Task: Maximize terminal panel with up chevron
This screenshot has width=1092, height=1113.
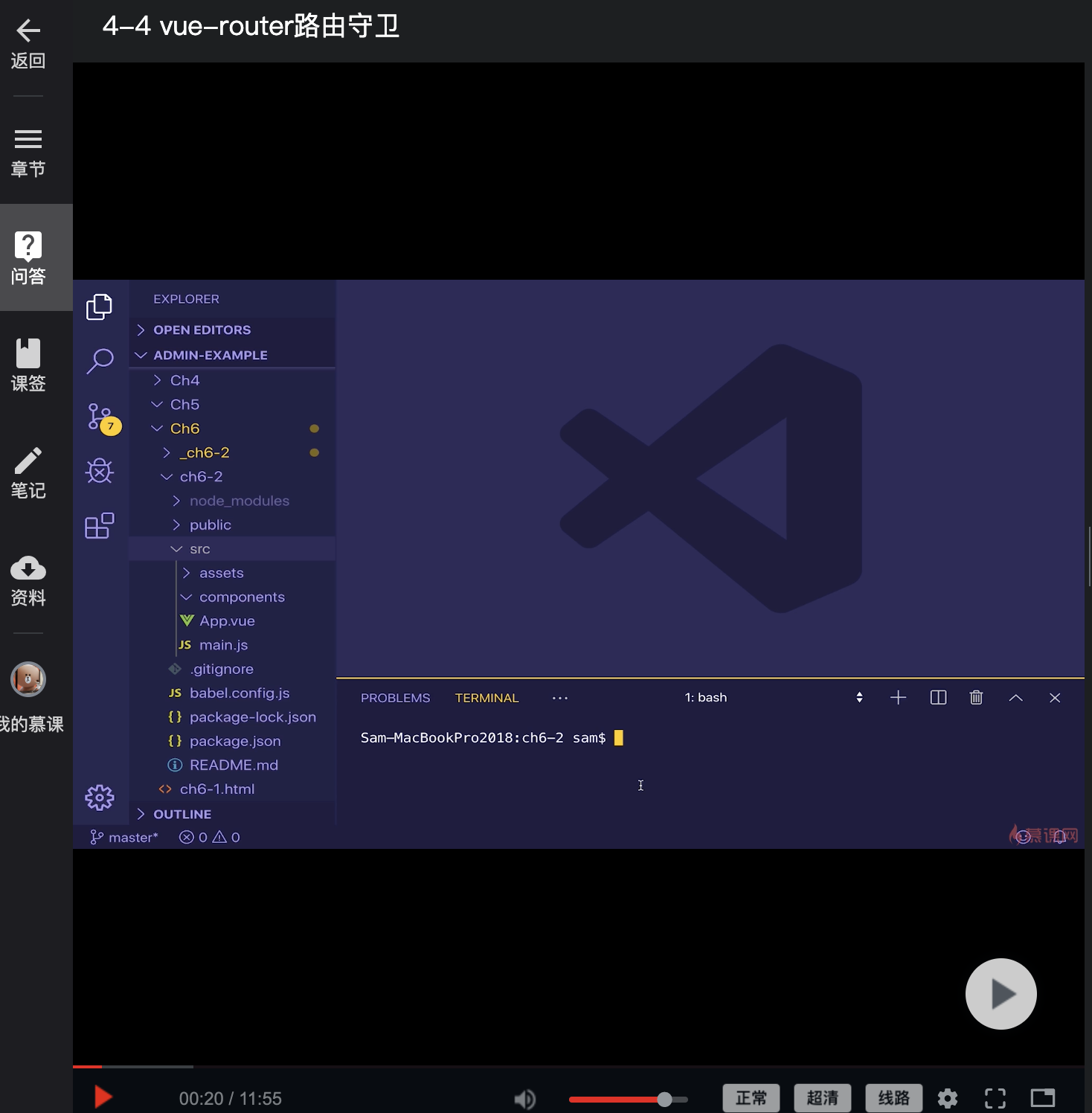Action: click(1015, 698)
